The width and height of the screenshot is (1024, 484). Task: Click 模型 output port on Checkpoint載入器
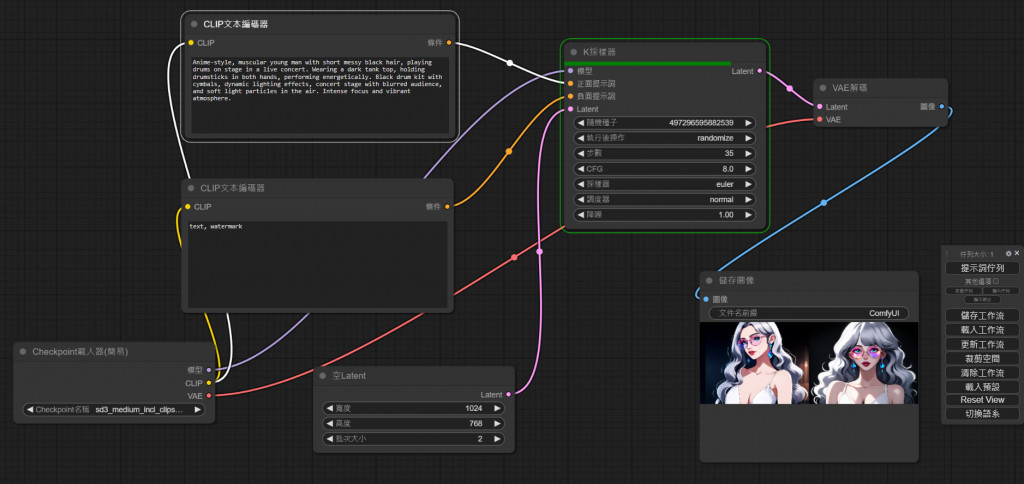[x=208, y=370]
